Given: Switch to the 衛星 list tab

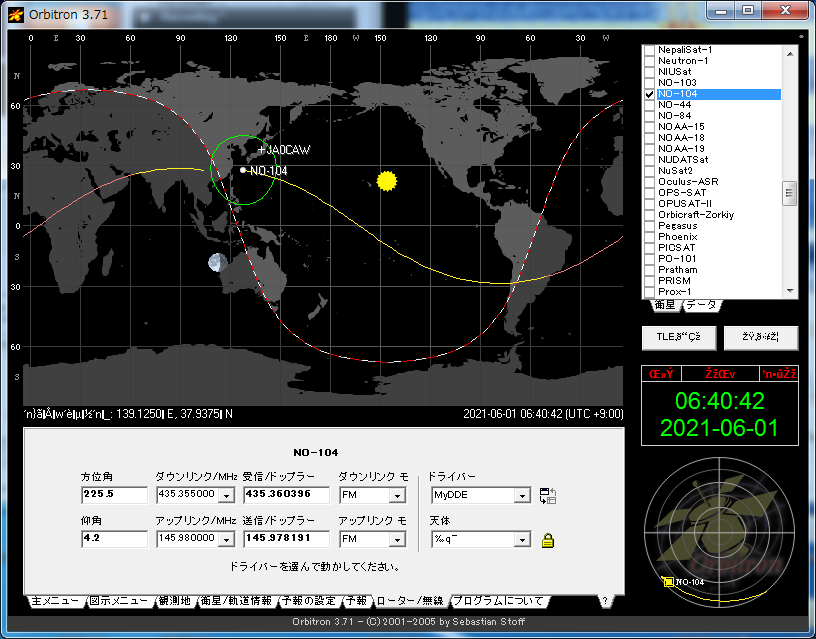Looking at the screenshot, I should tap(665, 305).
